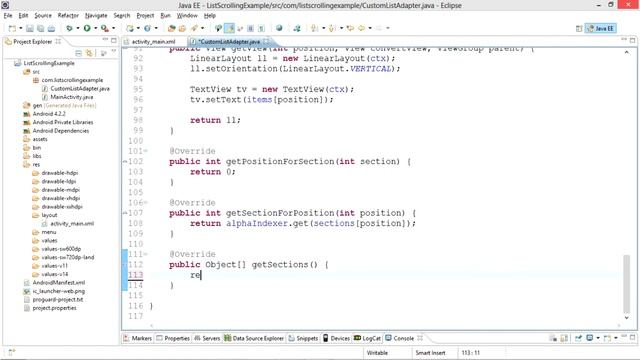Image resolution: width=640 pixels, height=360 pixels.
Task: Open the dropdown arrow next to Run icon
Action: [96, 28]
